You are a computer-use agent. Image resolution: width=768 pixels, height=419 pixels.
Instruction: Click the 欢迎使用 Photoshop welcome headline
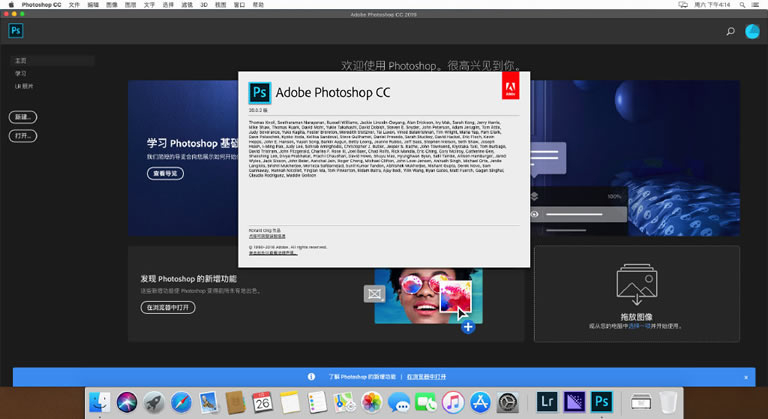point(432,65)
